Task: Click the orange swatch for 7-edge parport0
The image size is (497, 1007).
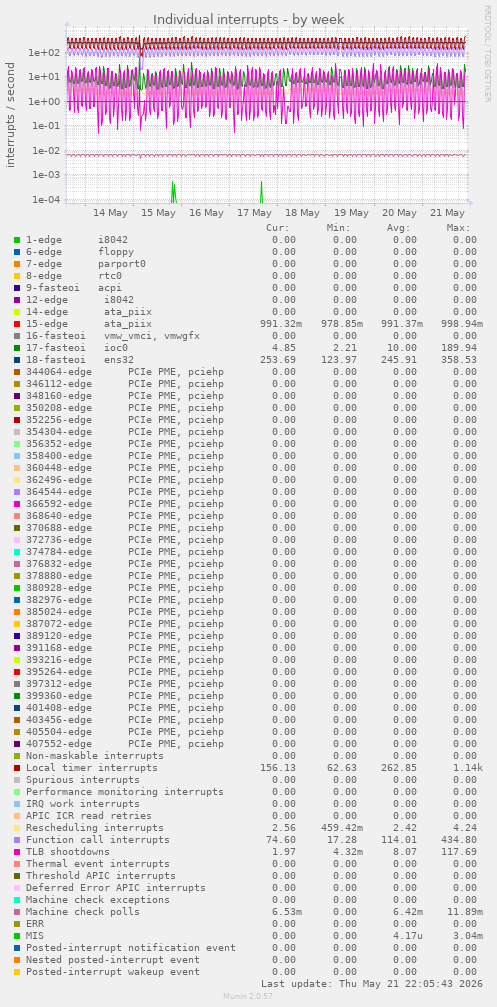Action: pyautogui.click(x=17, y=263)
